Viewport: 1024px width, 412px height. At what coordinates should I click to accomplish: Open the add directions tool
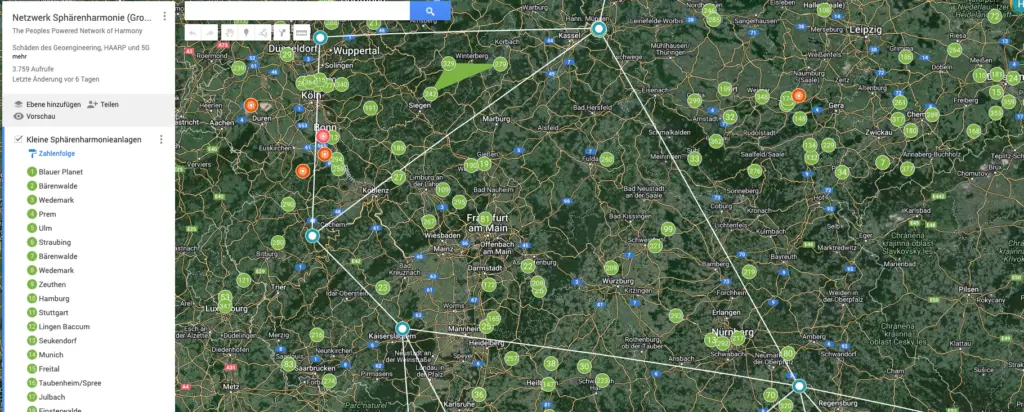click(x=282, y=33)
